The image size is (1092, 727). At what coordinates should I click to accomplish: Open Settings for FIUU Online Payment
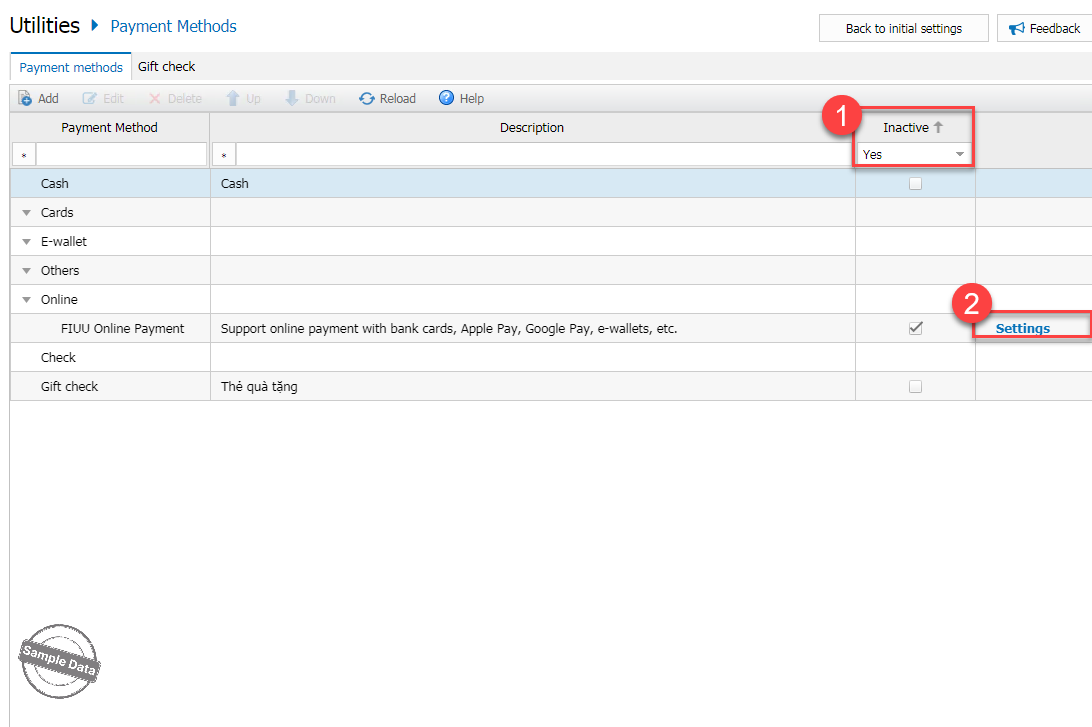1022,329
